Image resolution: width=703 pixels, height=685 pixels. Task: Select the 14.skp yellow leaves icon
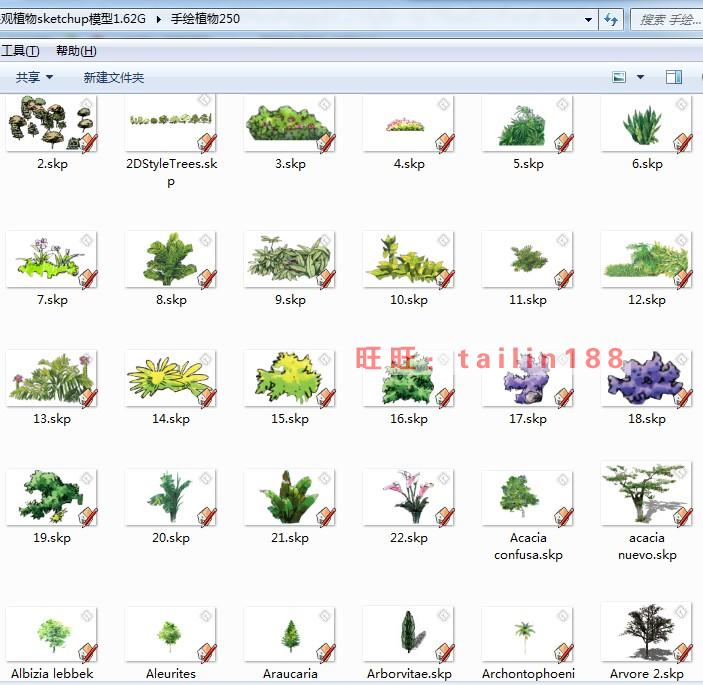(x=171, y=378)
